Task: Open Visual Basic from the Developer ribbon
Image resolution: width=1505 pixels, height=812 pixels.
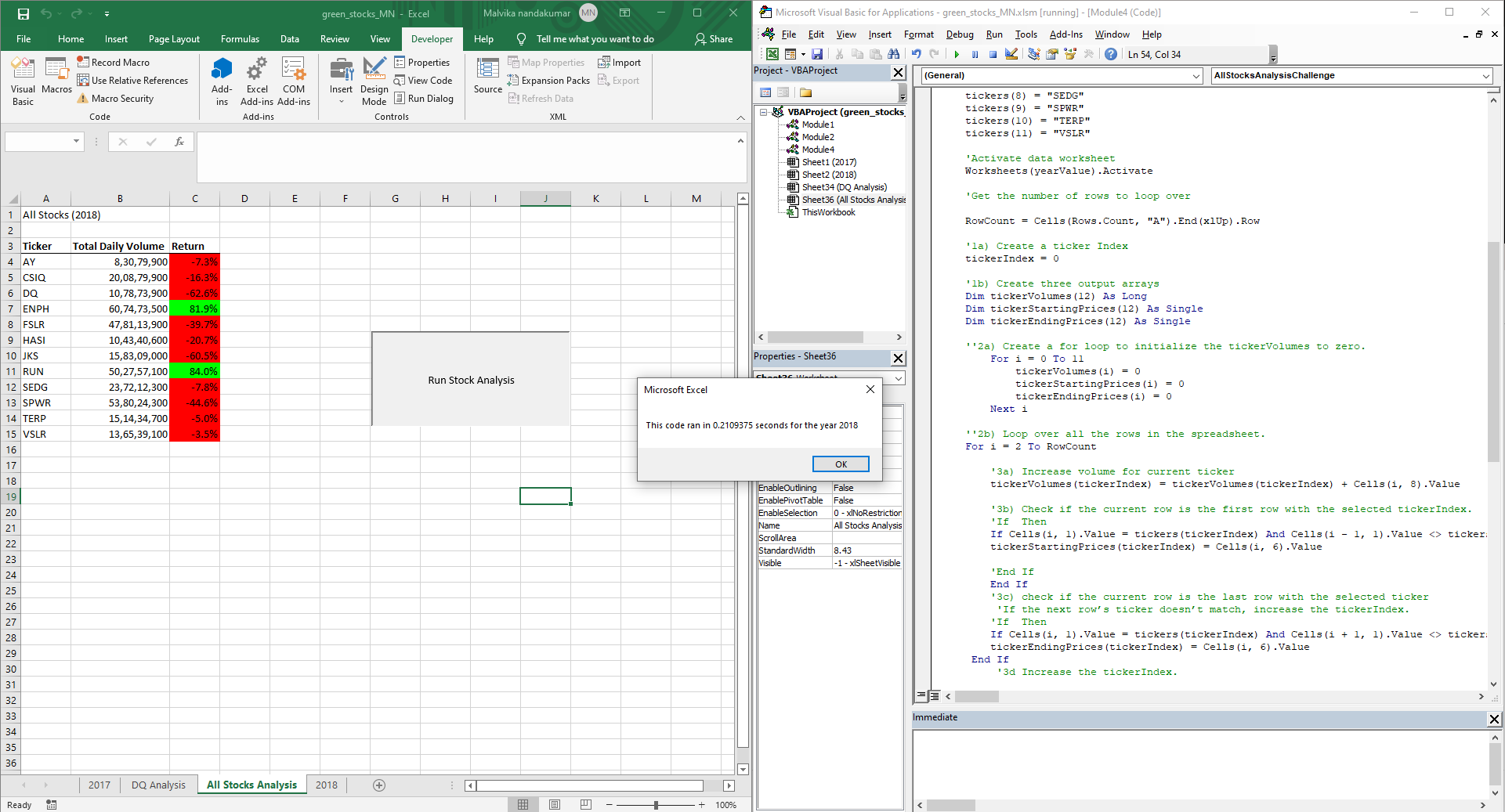Action: pyautogui.click(x=23, y=82)
